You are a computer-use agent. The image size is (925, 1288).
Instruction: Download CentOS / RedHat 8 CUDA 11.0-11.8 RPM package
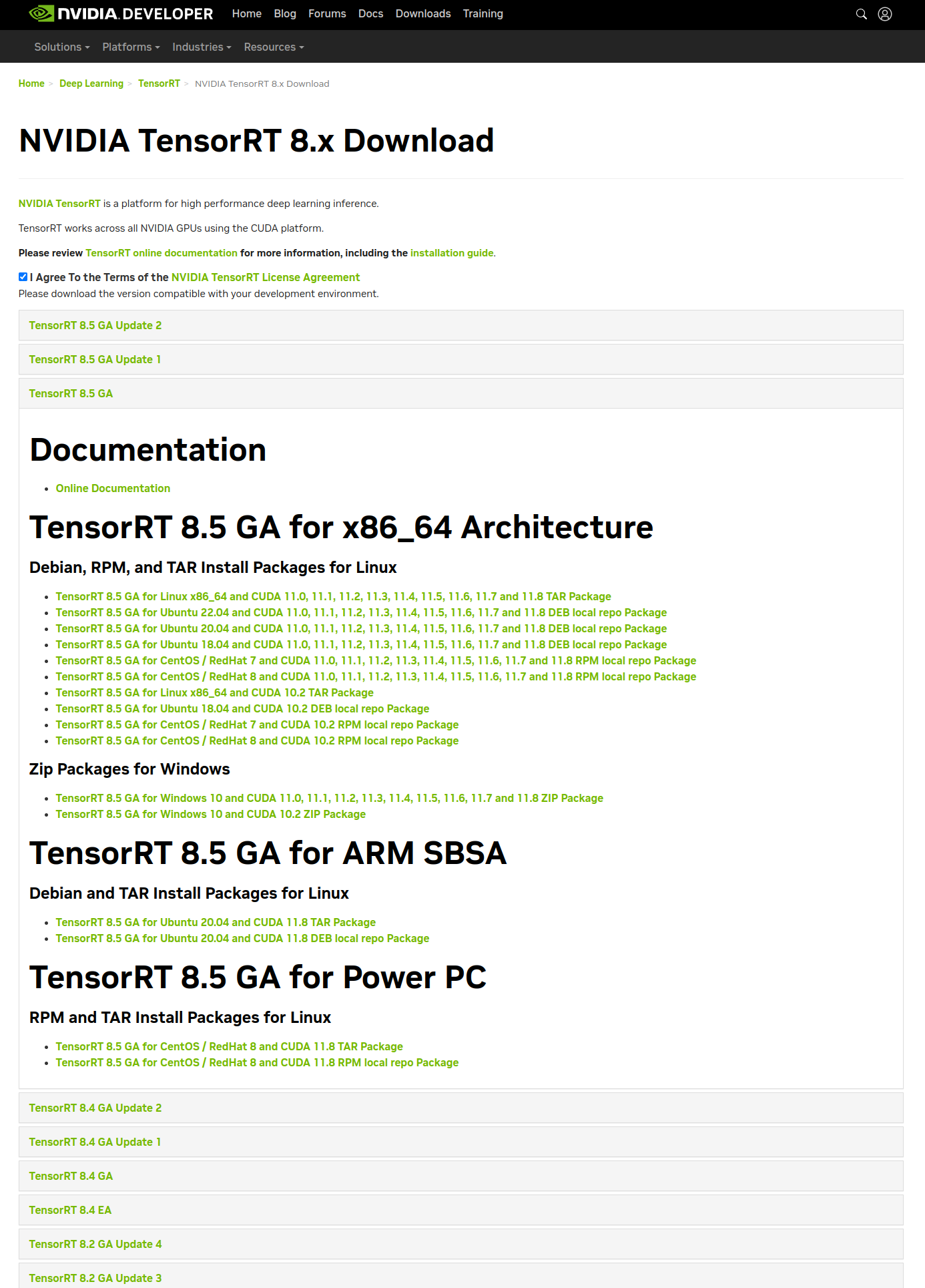376,676
